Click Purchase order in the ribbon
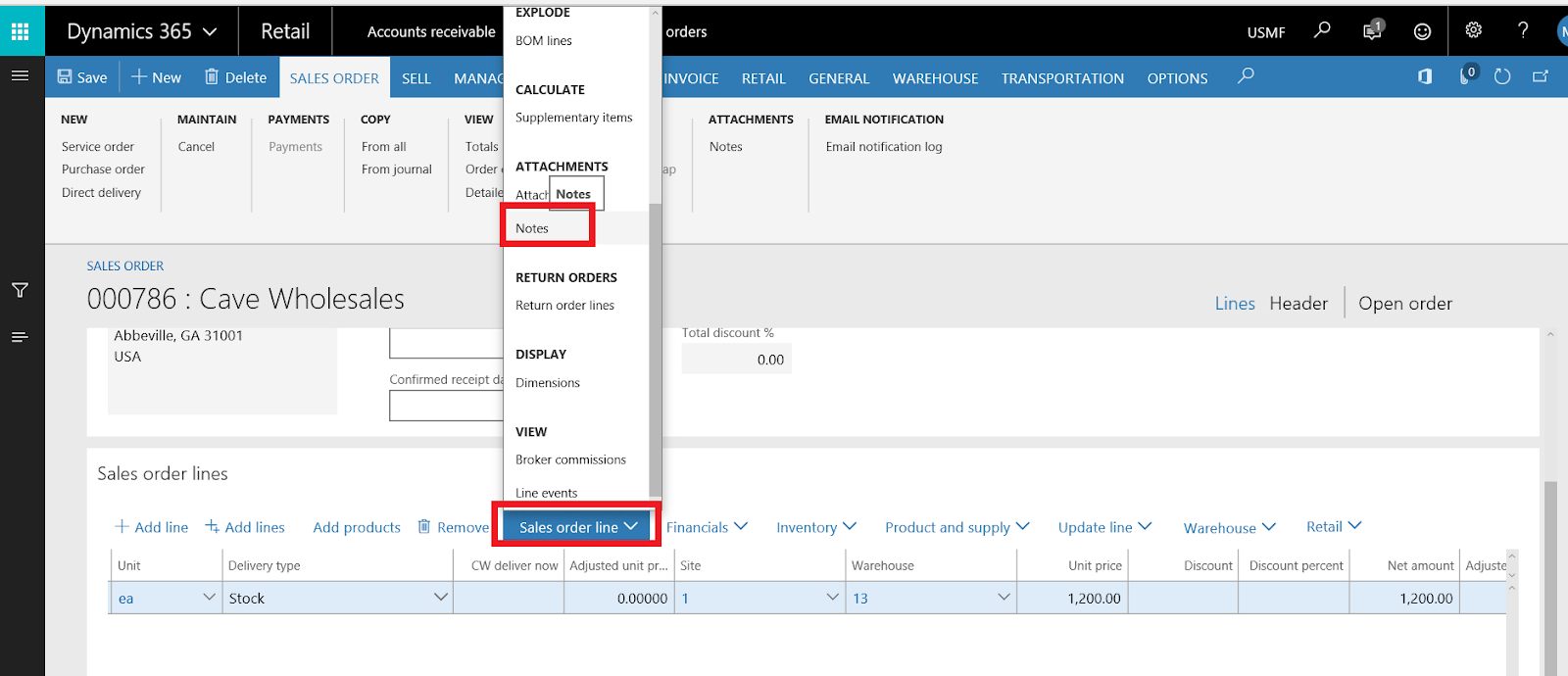1568x676 pixels. (x=103, y=169)
